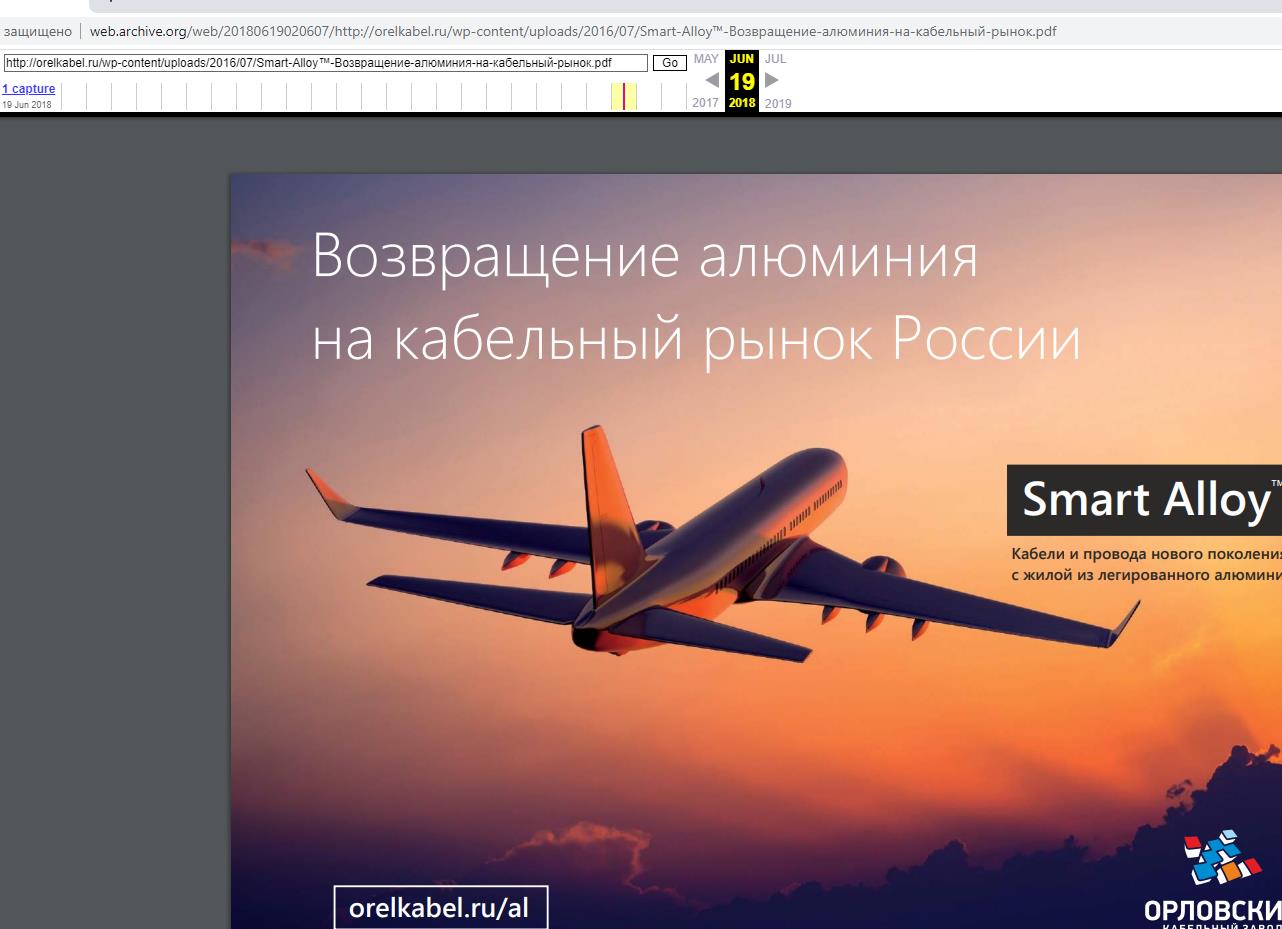Click the text "Кабели и провода нового поколения"

pyautogui.click(x=1146, y=554)
